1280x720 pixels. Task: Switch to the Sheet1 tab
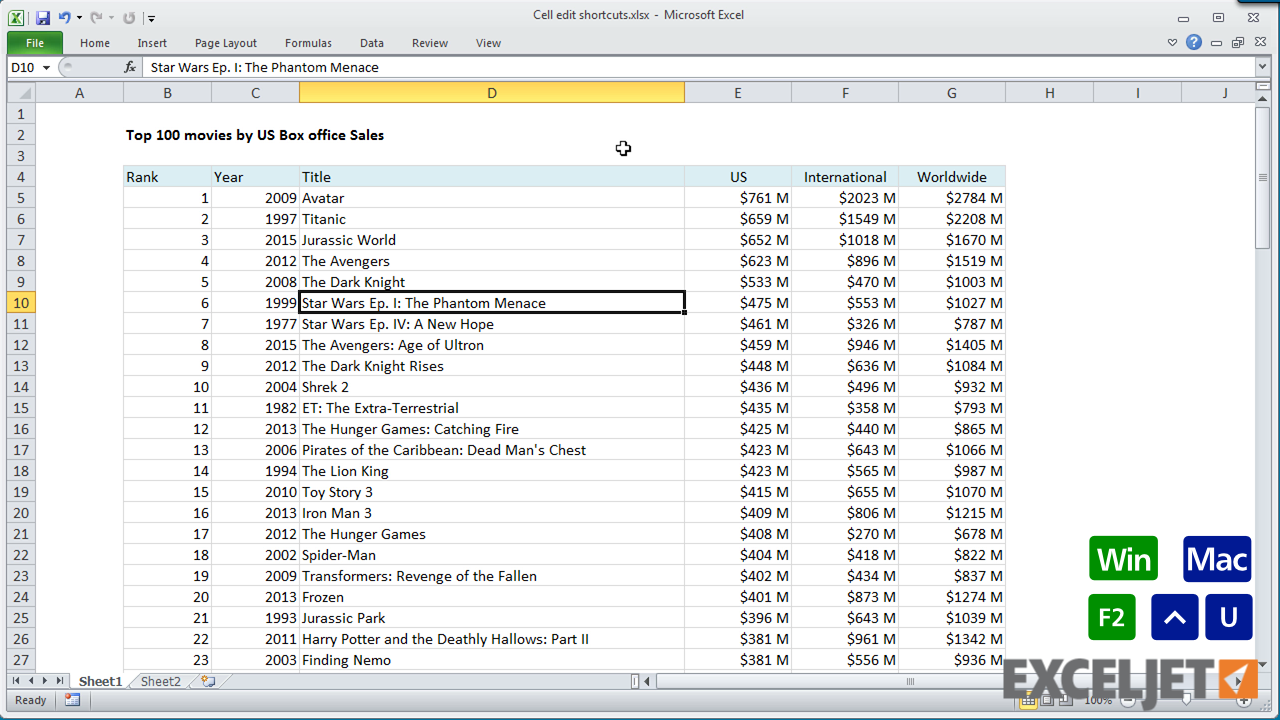click(x=100, y=681)
